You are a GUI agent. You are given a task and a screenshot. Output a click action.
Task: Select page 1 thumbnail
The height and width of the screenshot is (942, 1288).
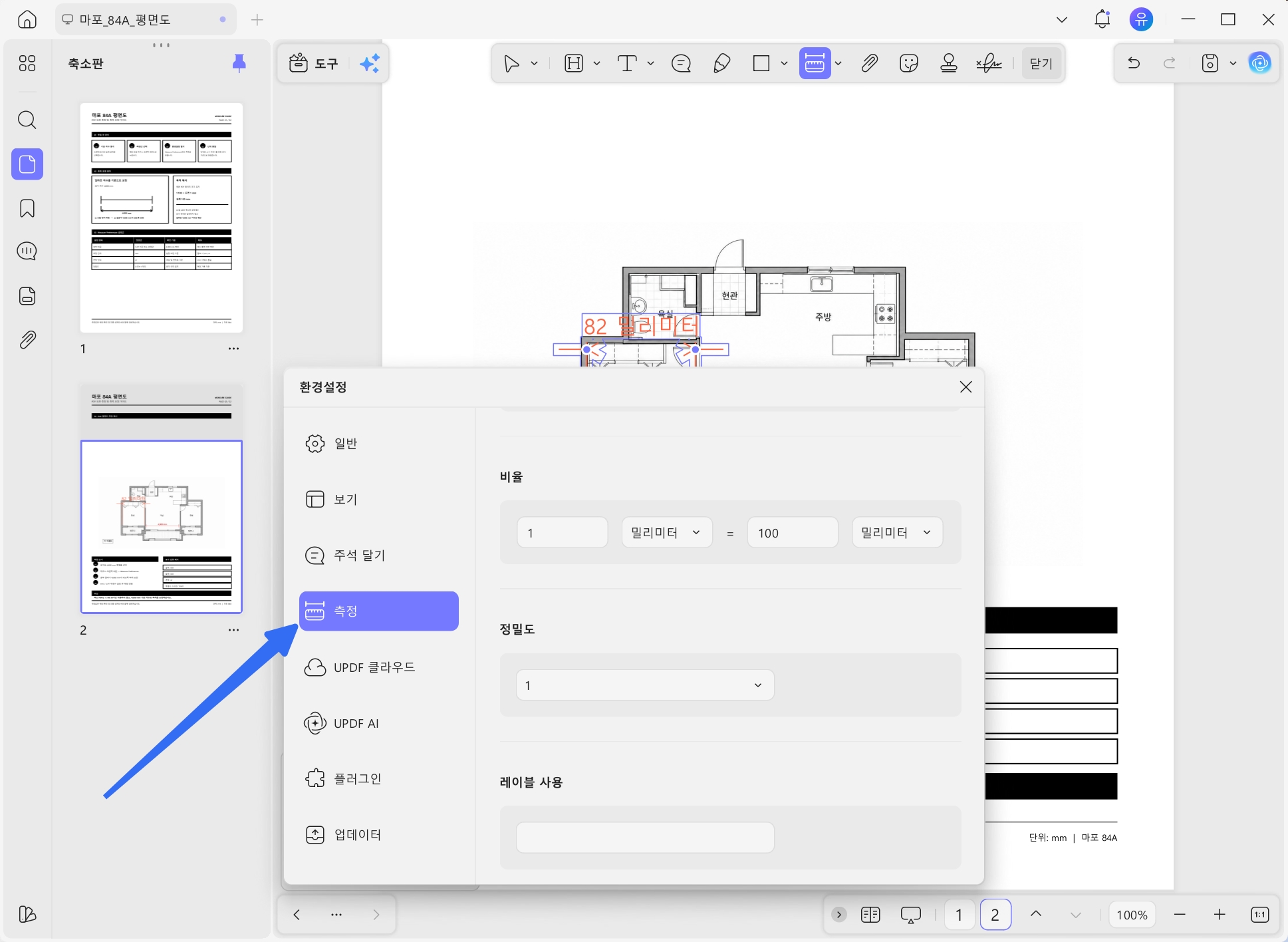162,218
